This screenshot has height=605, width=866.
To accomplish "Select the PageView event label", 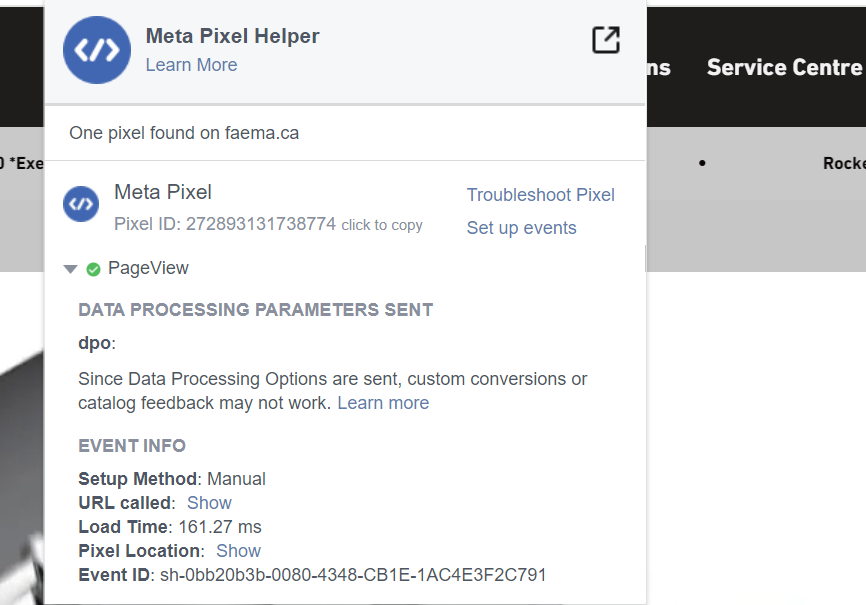I will tap(148, 268).
